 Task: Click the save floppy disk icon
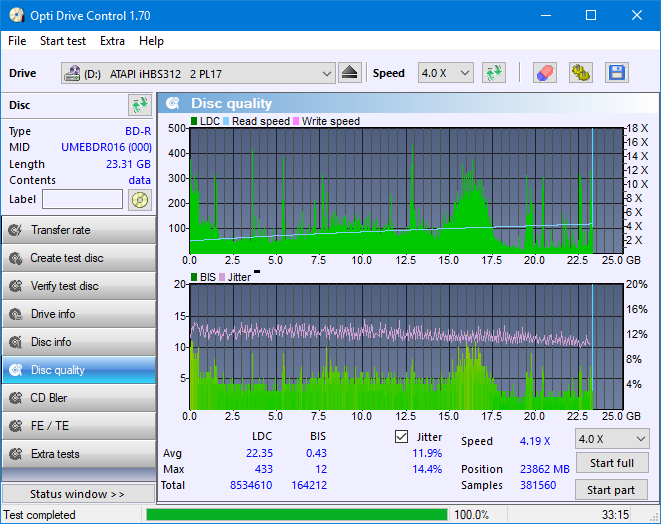617,73
